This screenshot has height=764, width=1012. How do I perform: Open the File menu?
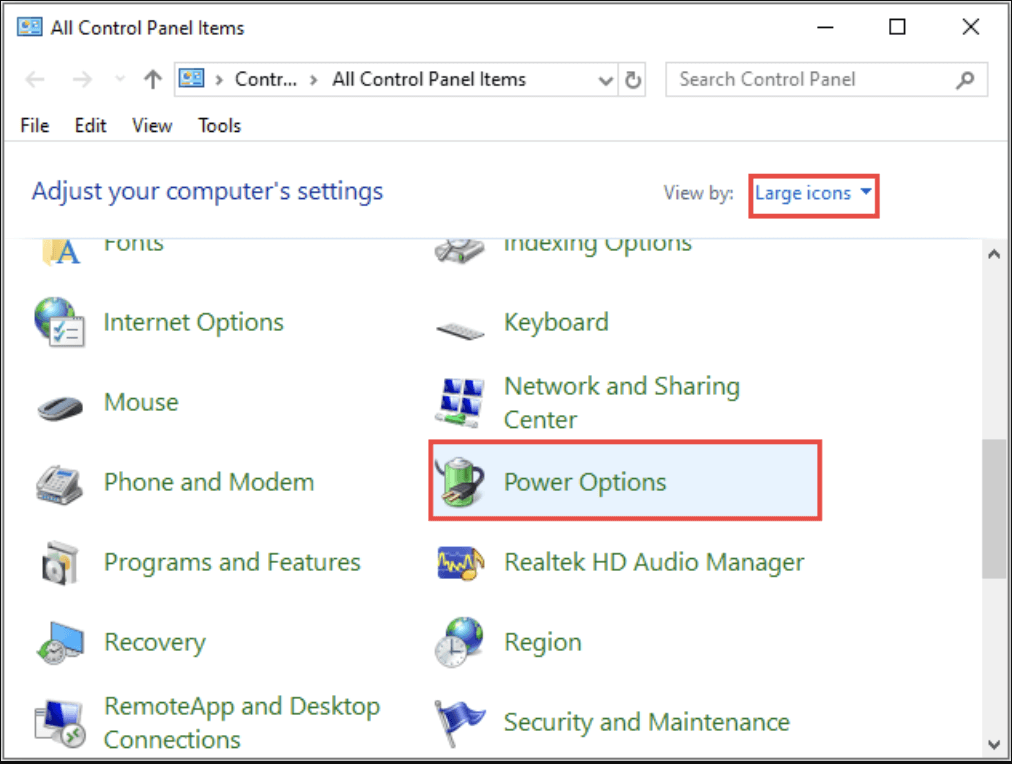coord(34,126)
